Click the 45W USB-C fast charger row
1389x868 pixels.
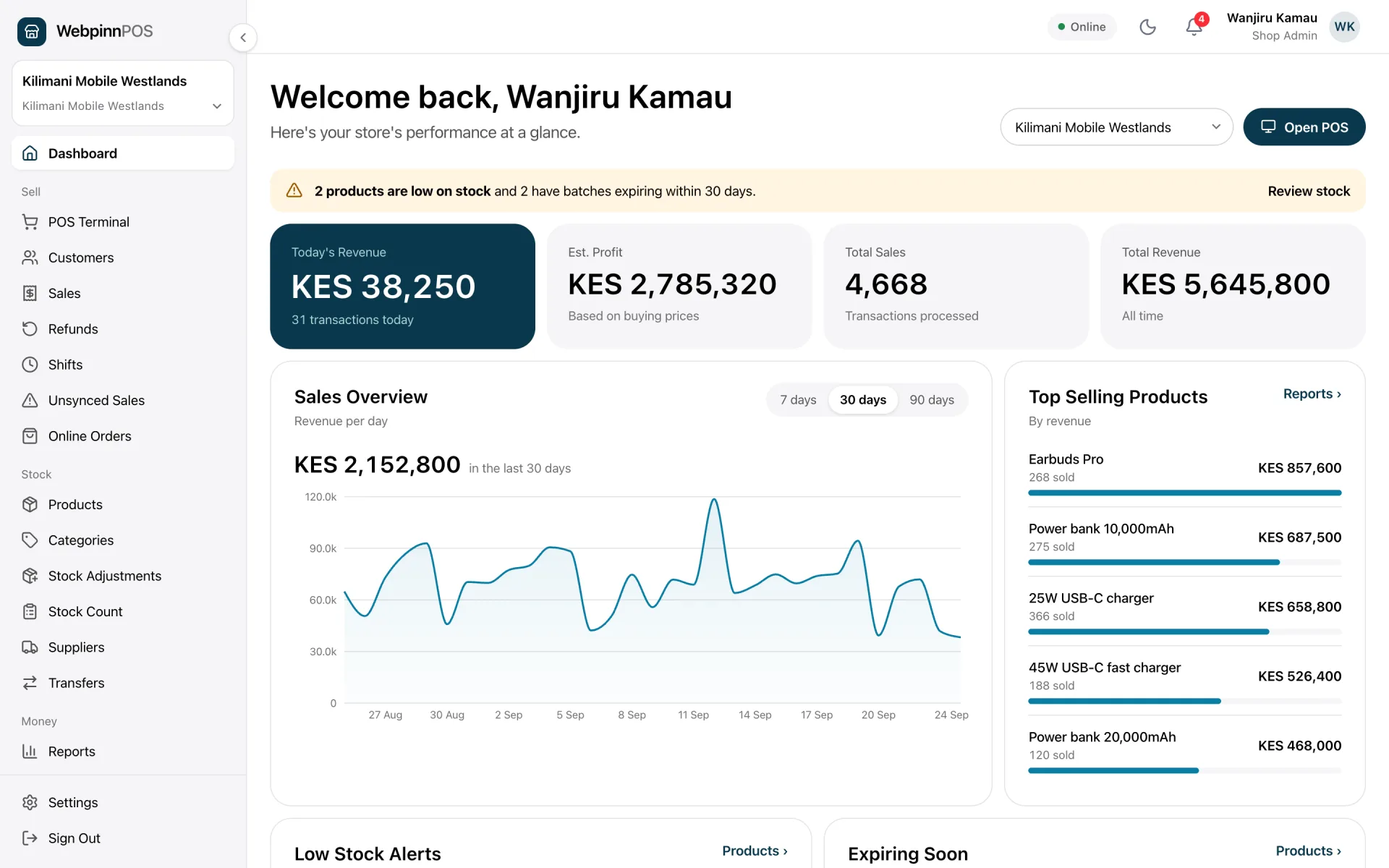1184,680
